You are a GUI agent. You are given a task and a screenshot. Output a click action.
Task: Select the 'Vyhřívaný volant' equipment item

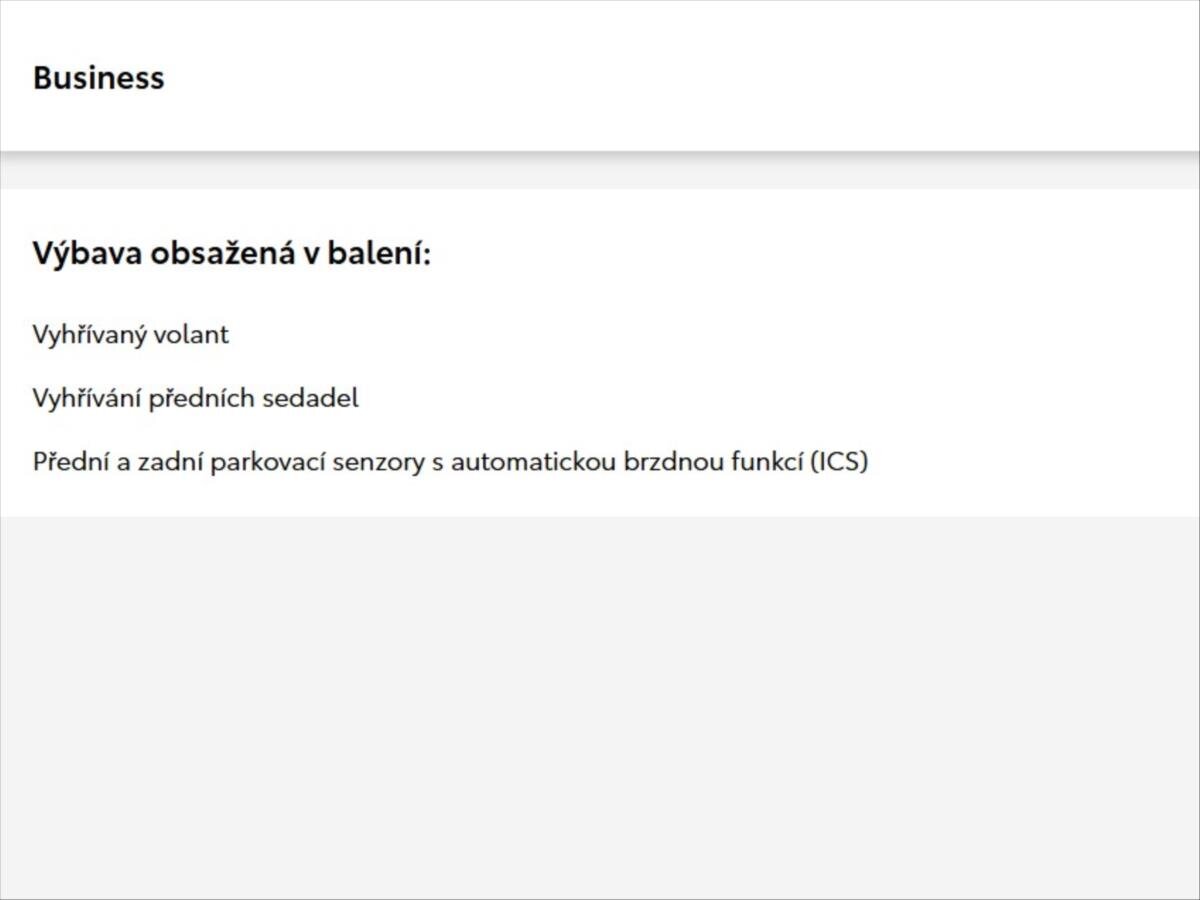(x=130, y=334)
